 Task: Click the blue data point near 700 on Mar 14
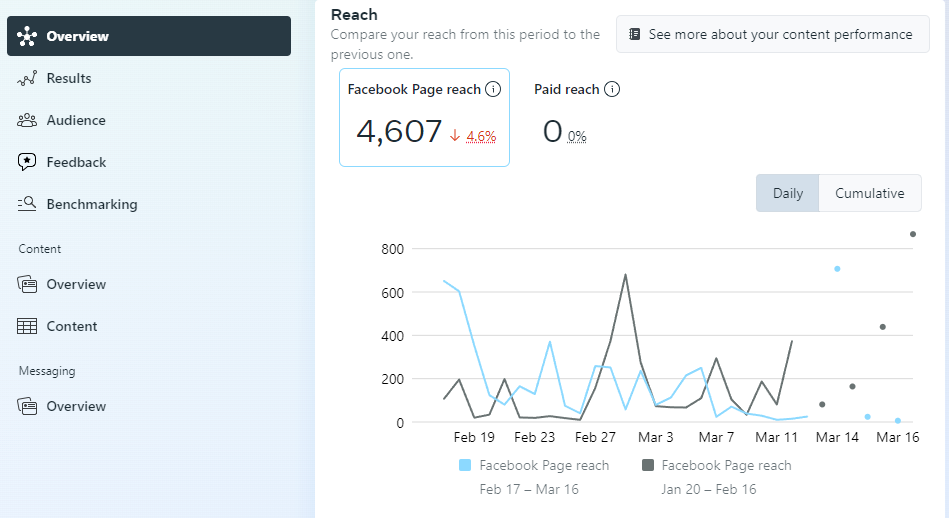click(837, 269)
